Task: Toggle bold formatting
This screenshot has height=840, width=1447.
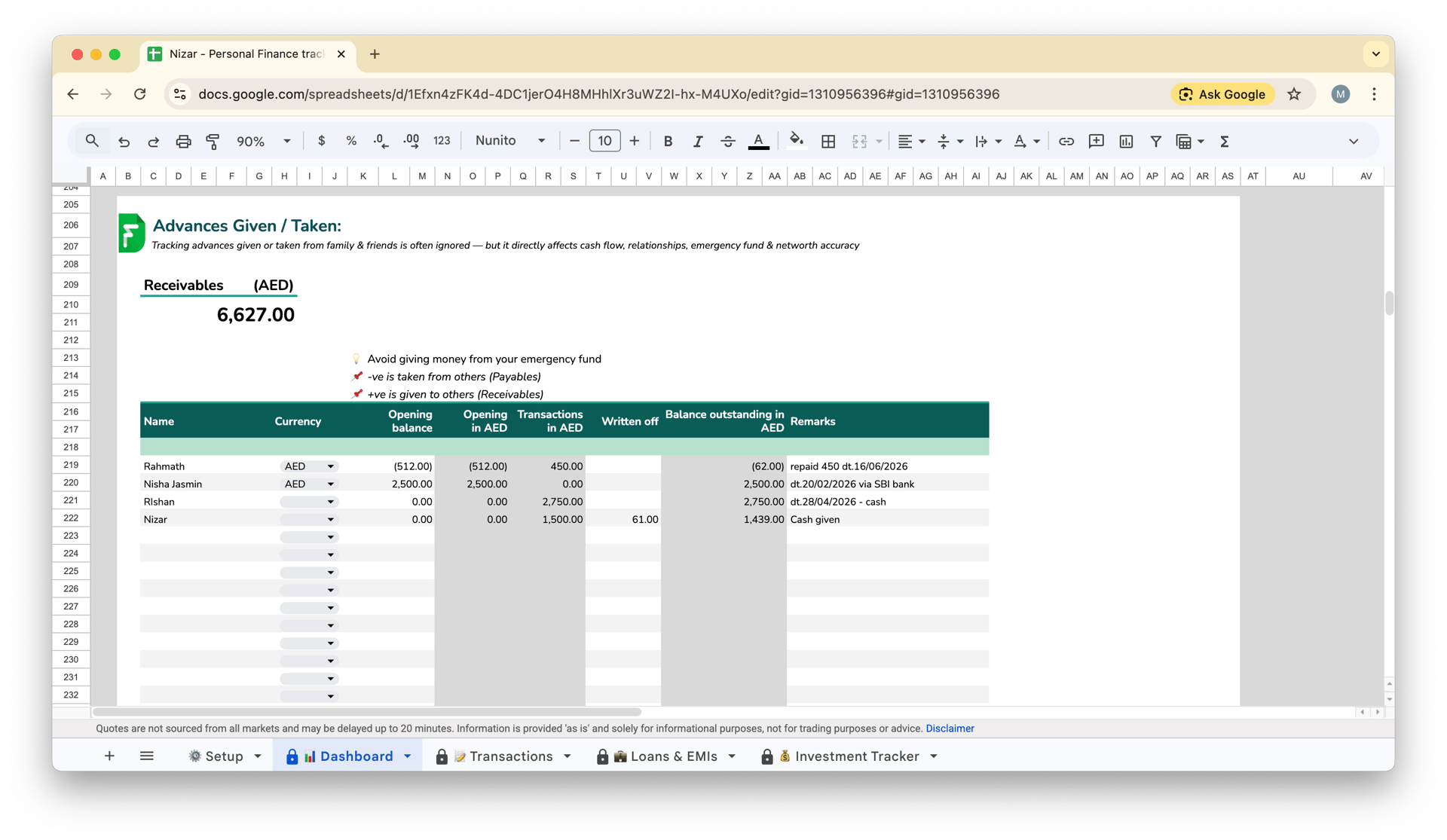Action: [668, 141]
